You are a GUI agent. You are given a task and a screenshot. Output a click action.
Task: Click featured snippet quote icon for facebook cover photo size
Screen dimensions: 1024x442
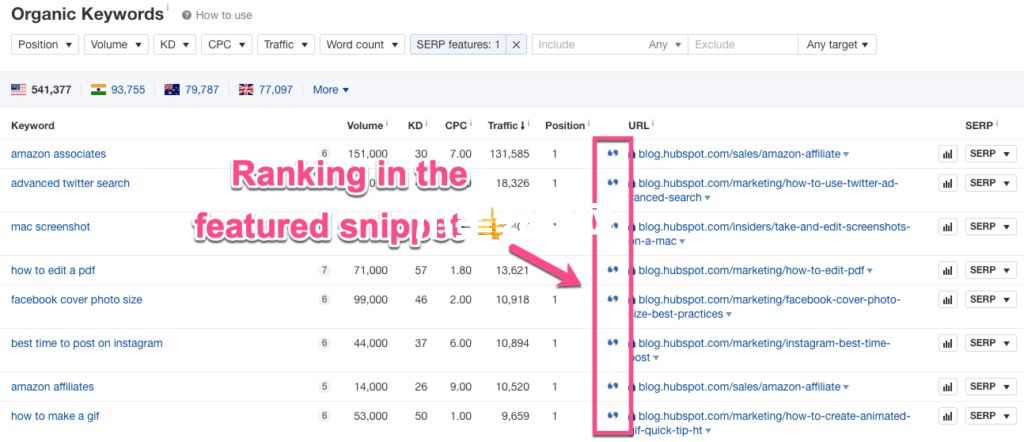[x=612, y=299]
